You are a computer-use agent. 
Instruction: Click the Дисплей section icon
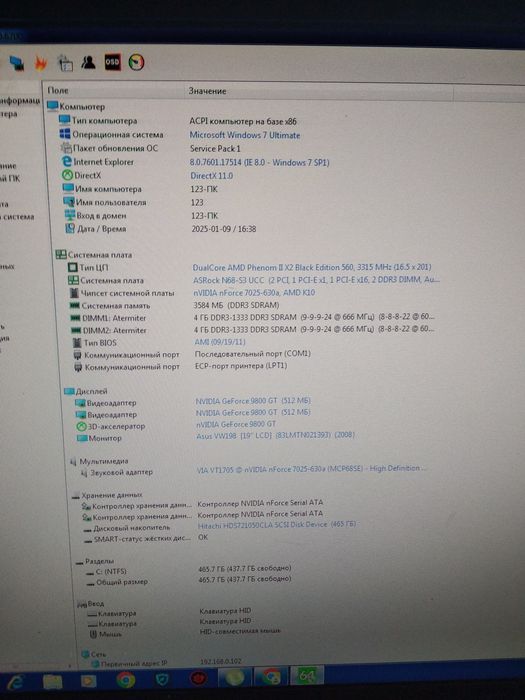(69, 391)
